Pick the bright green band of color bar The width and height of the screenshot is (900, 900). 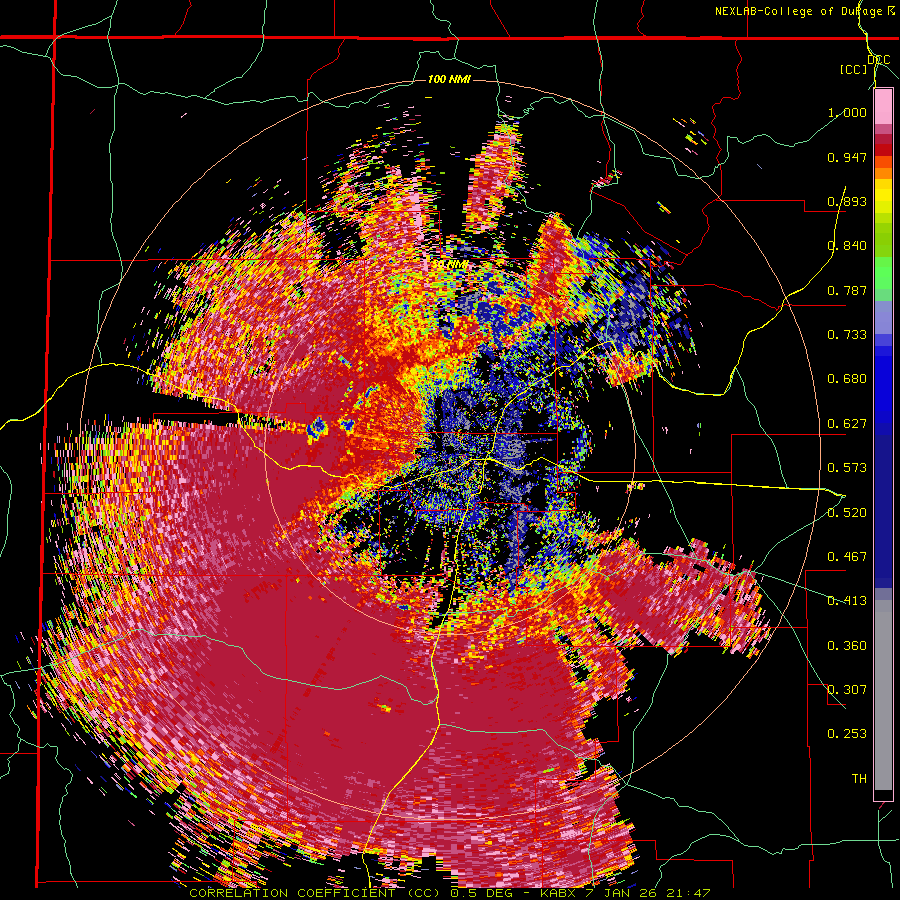(883, 271)
